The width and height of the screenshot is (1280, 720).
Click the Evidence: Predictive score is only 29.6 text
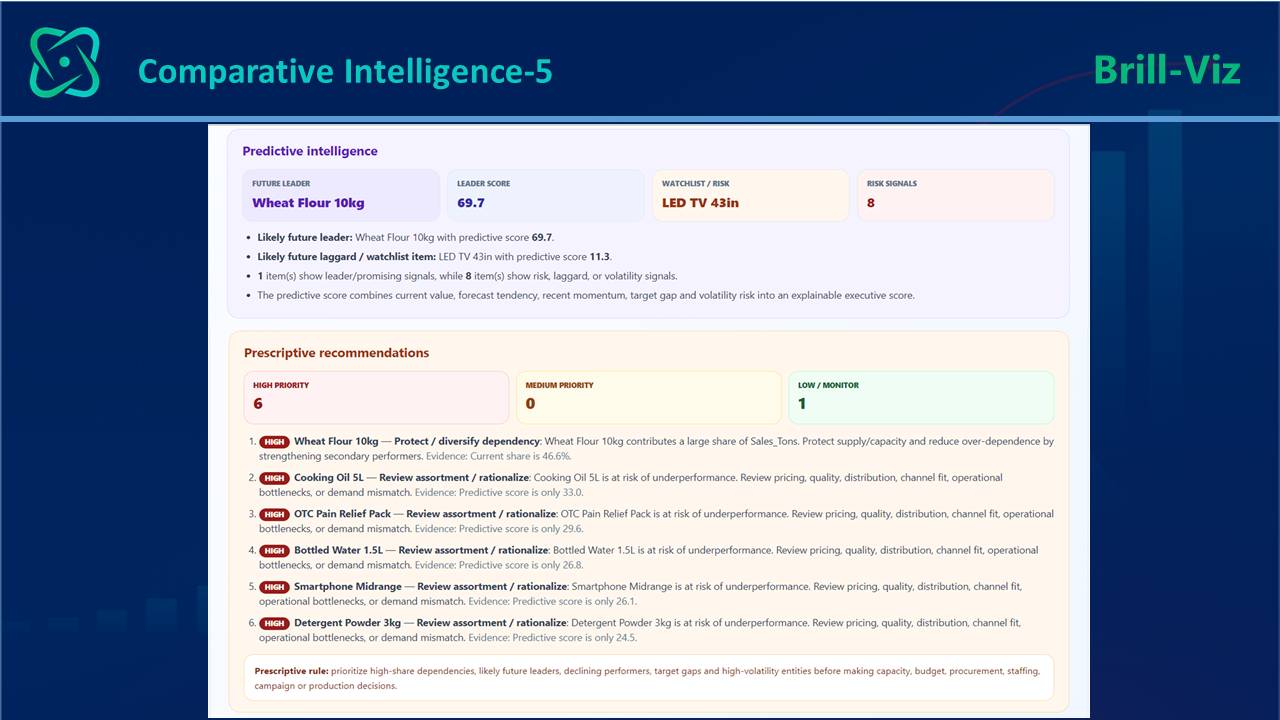tap(499, 529)
